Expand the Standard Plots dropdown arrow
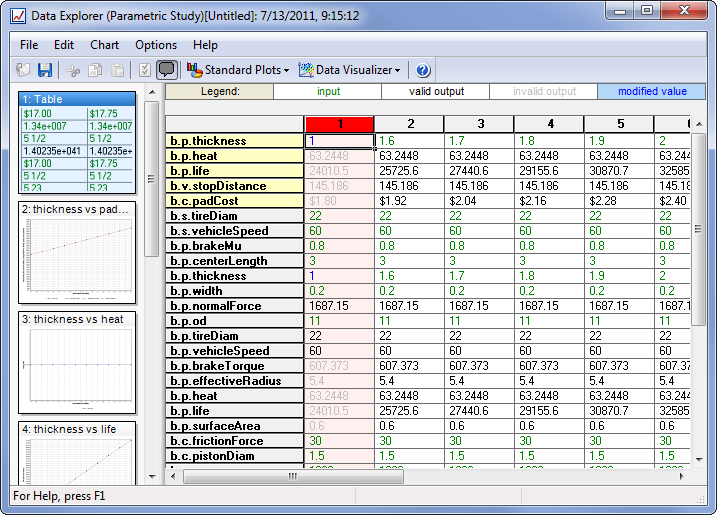 [x=287, y=71]
